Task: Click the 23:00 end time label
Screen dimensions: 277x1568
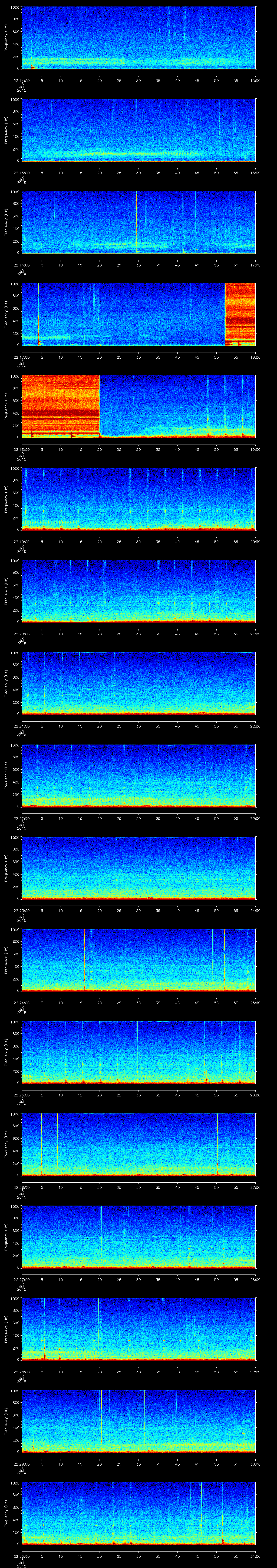Action: coord(255,818)
